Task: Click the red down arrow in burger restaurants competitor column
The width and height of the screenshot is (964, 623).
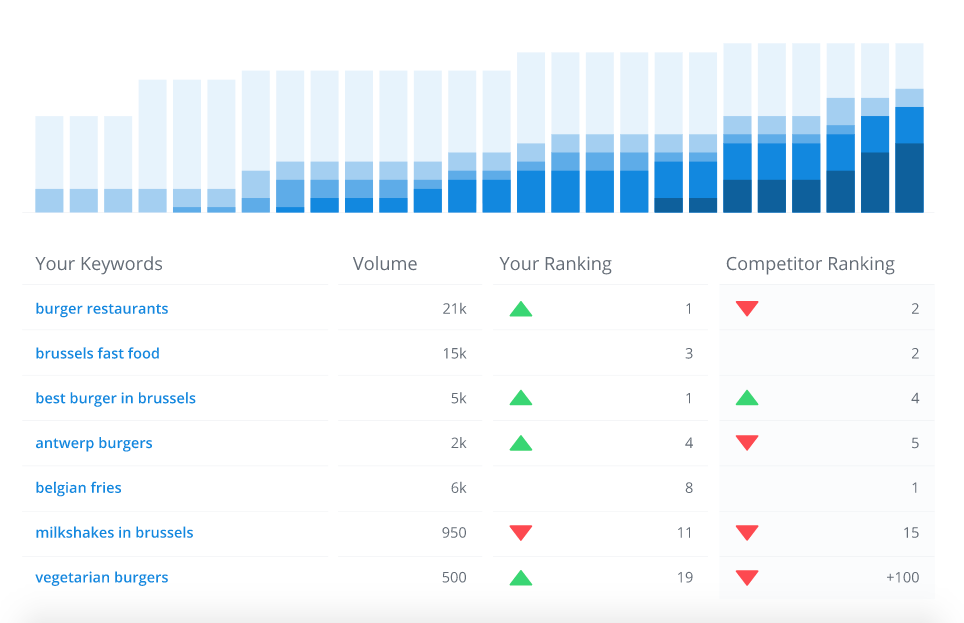Action: [747, 308]
